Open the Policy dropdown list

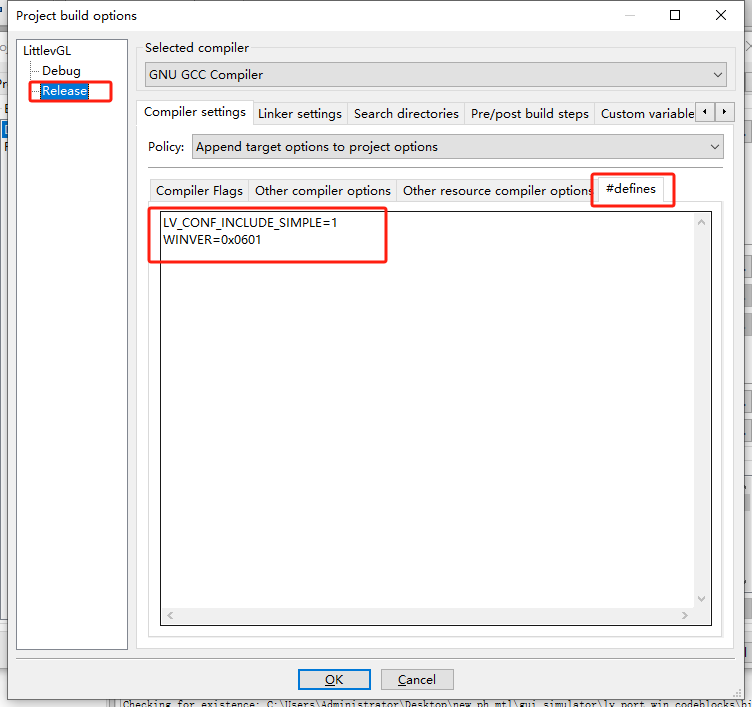pos(458,147)
